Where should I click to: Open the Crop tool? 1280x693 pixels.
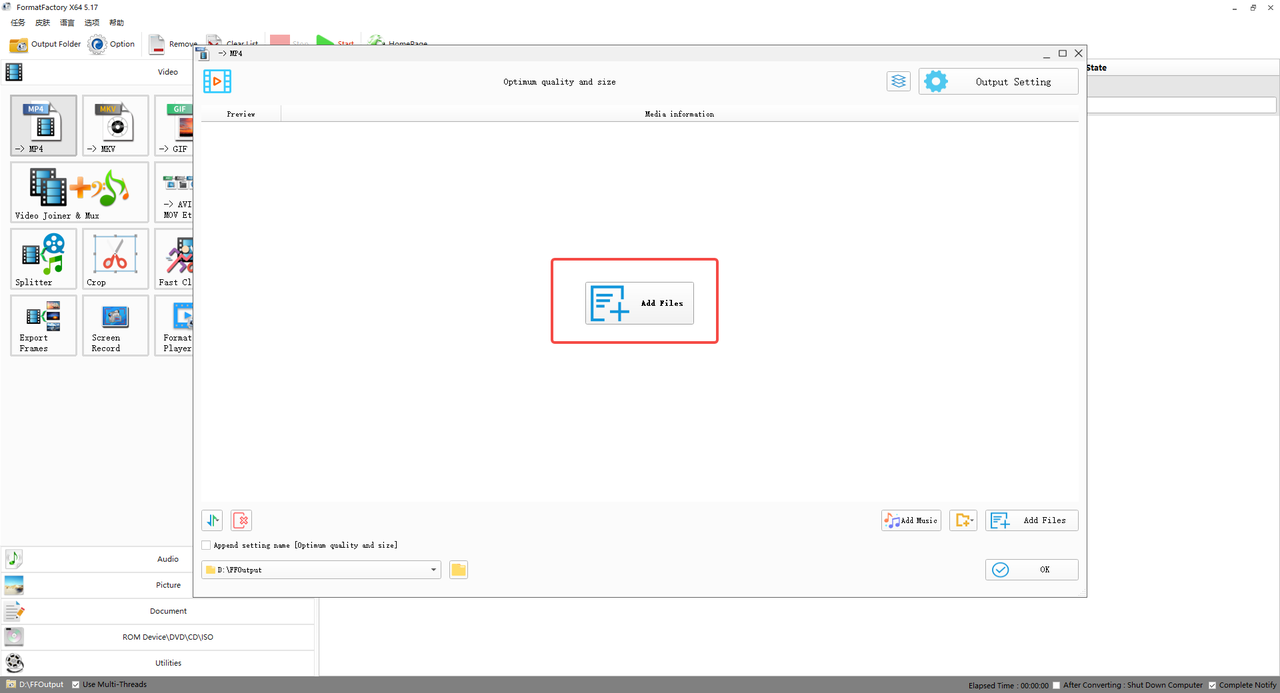(x=116, y=259)
